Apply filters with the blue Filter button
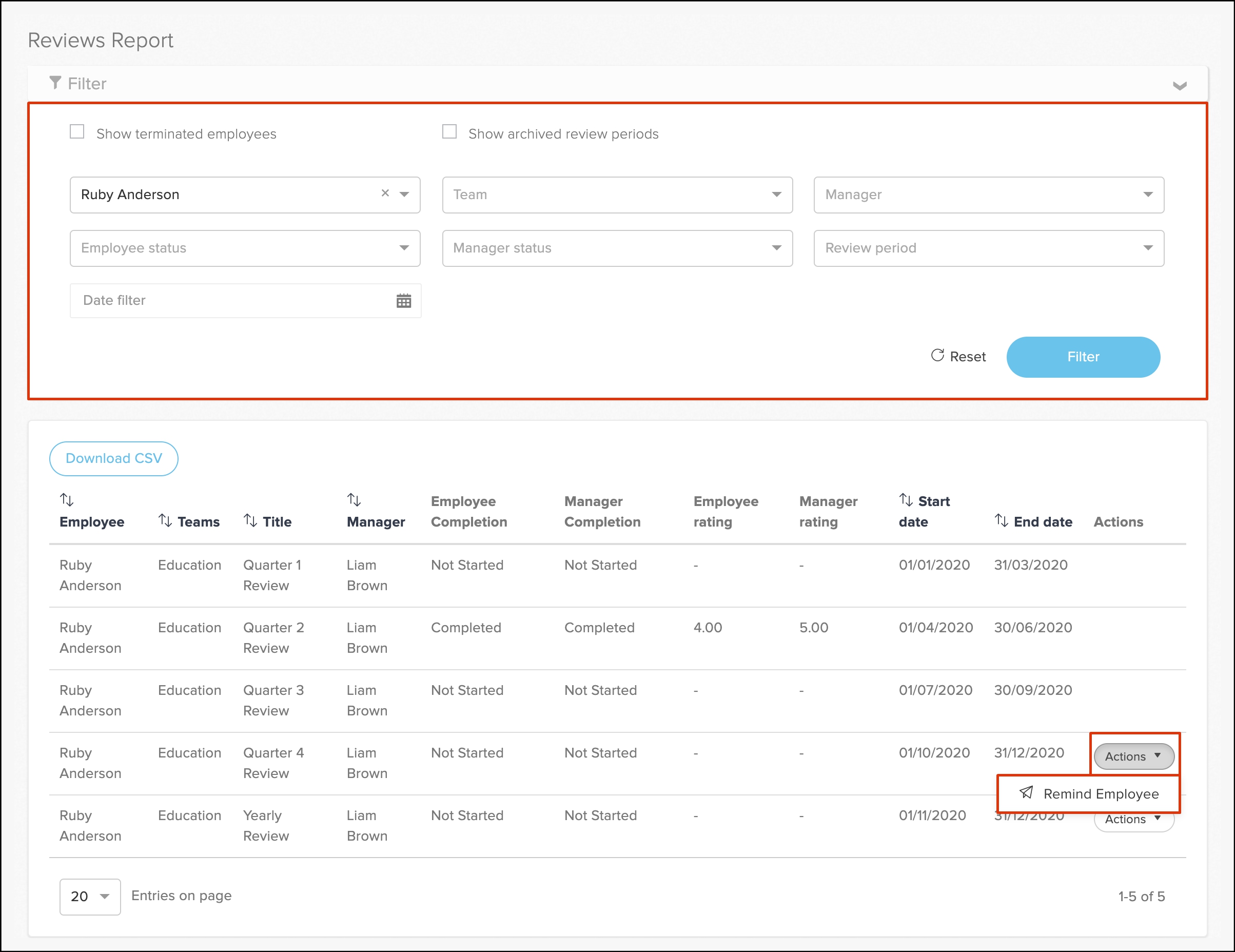1235x952 pixels. (x=1083, y=357)
